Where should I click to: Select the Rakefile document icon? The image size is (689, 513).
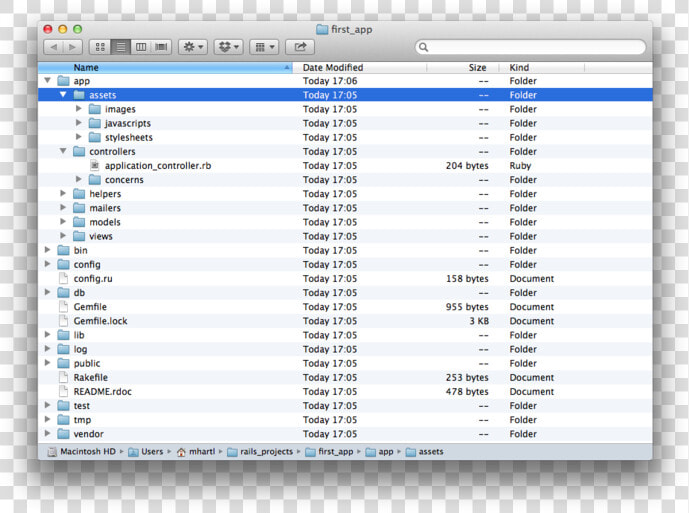pyautogui.click(x=64, y=377)
